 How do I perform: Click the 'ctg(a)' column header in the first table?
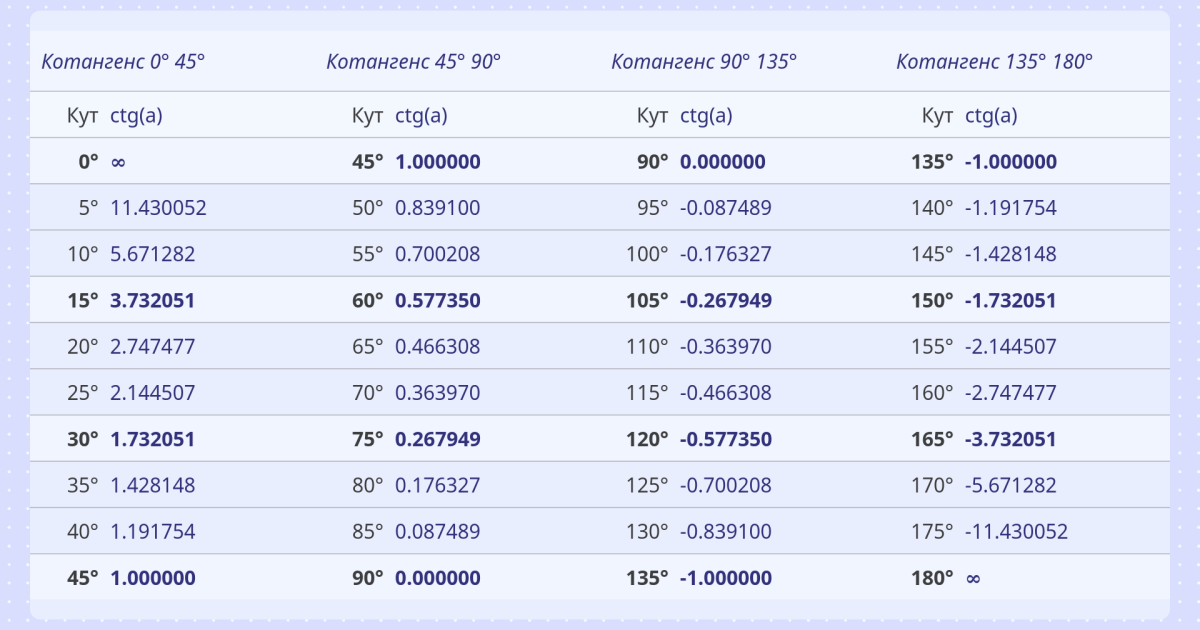(136, 115)
